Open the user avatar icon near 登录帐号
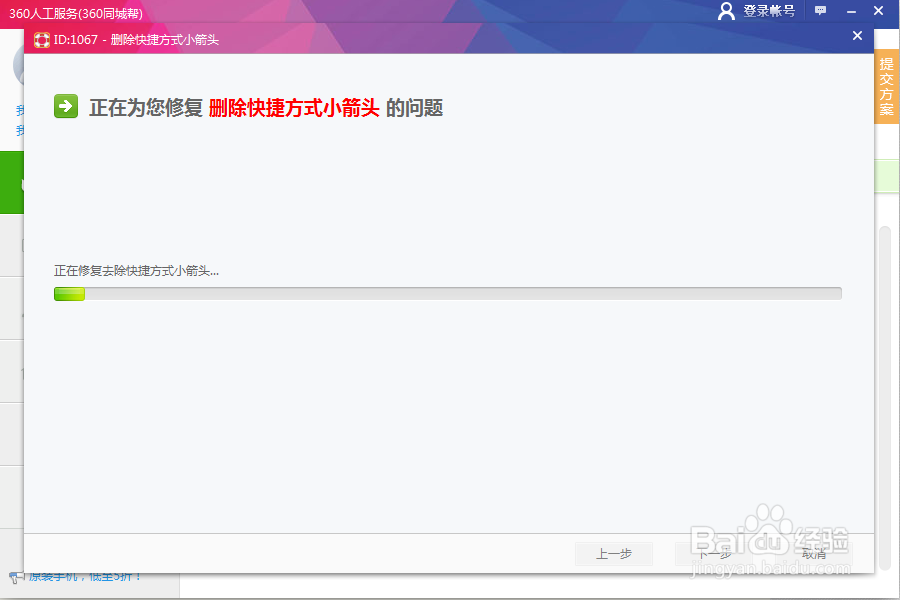 726,11
